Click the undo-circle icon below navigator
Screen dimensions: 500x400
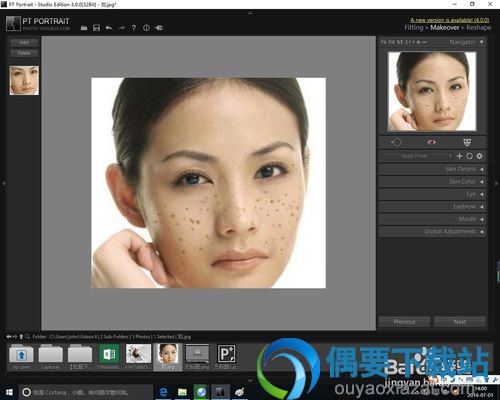point(396,142)
